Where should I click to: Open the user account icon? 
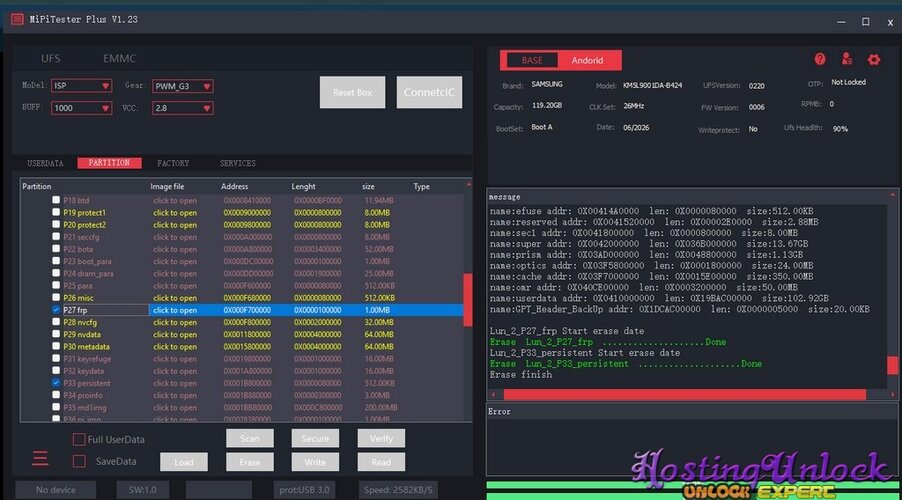847,59
